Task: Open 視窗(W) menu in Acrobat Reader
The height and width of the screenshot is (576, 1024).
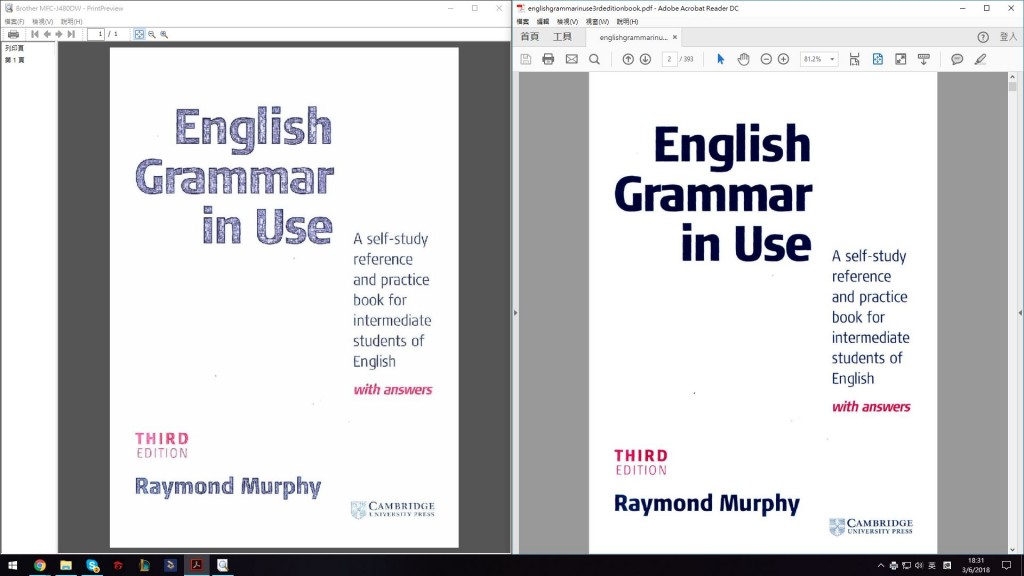Action: click(597, 22)
